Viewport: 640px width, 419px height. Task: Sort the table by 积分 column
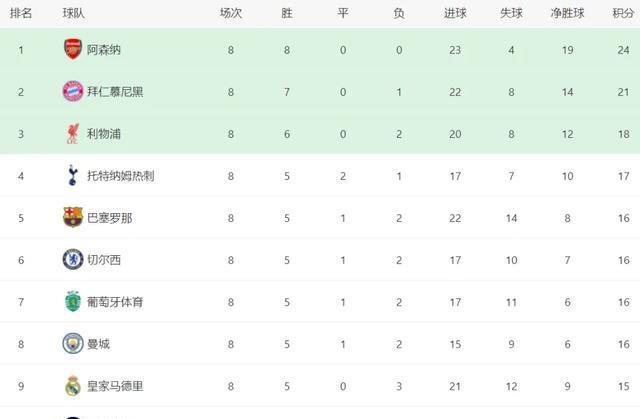pos(623,13)
